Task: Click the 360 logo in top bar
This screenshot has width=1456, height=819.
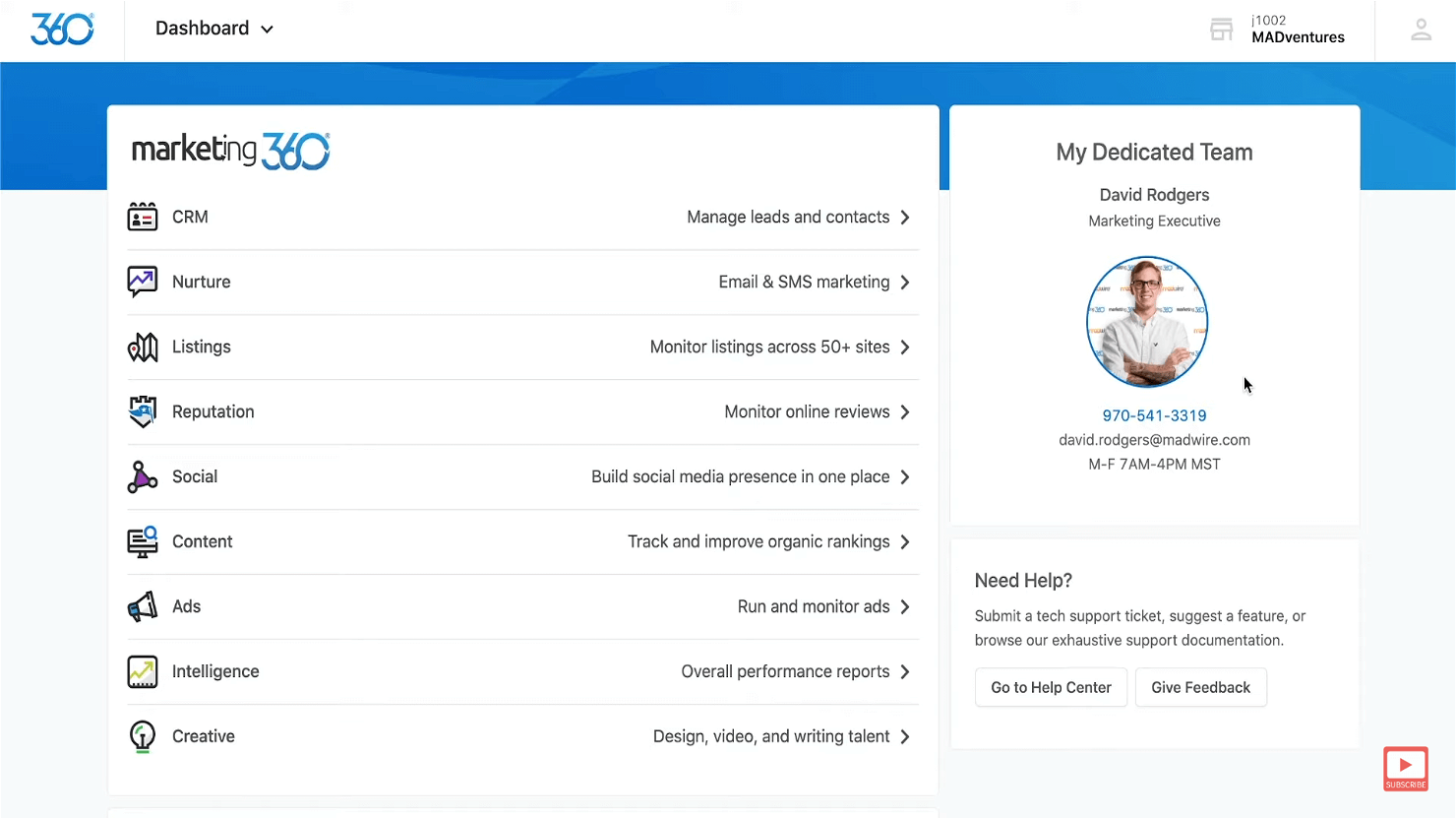Action: (x=62, y=29)
